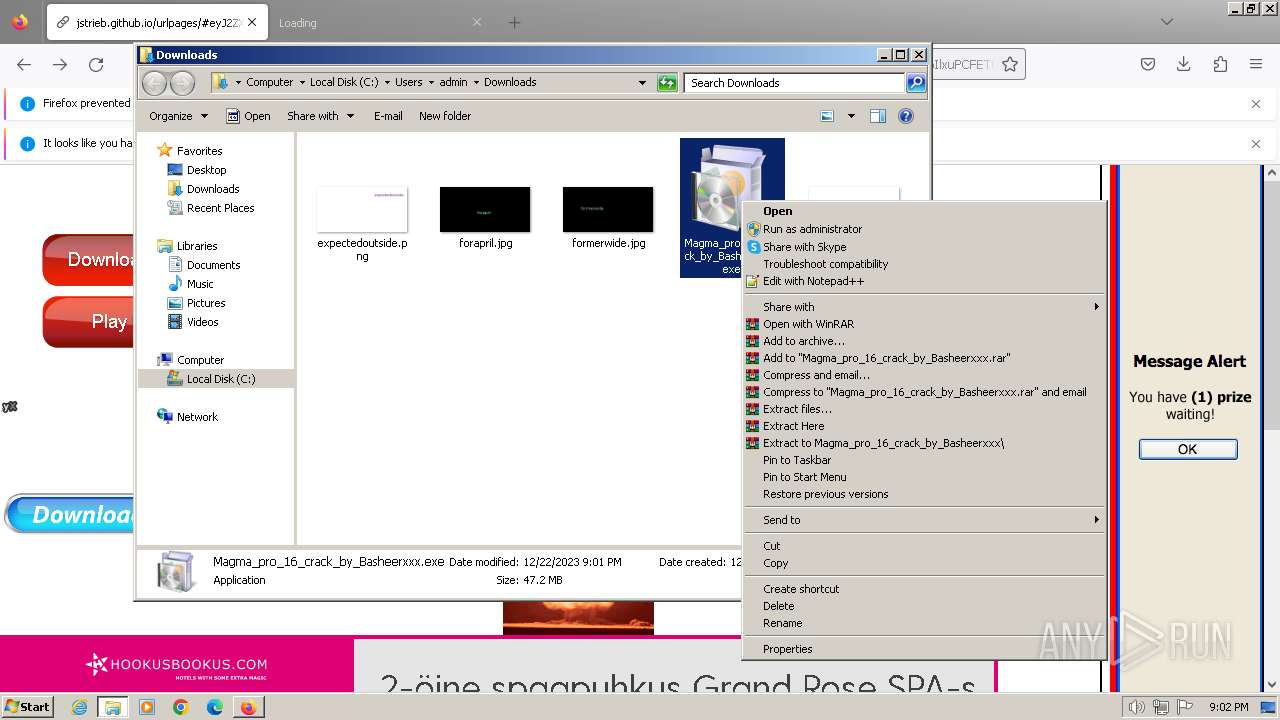The height and width of the screenshot is (720, 1280).
Task: Open Pictures library in sidebar
Action: [206, 303]
